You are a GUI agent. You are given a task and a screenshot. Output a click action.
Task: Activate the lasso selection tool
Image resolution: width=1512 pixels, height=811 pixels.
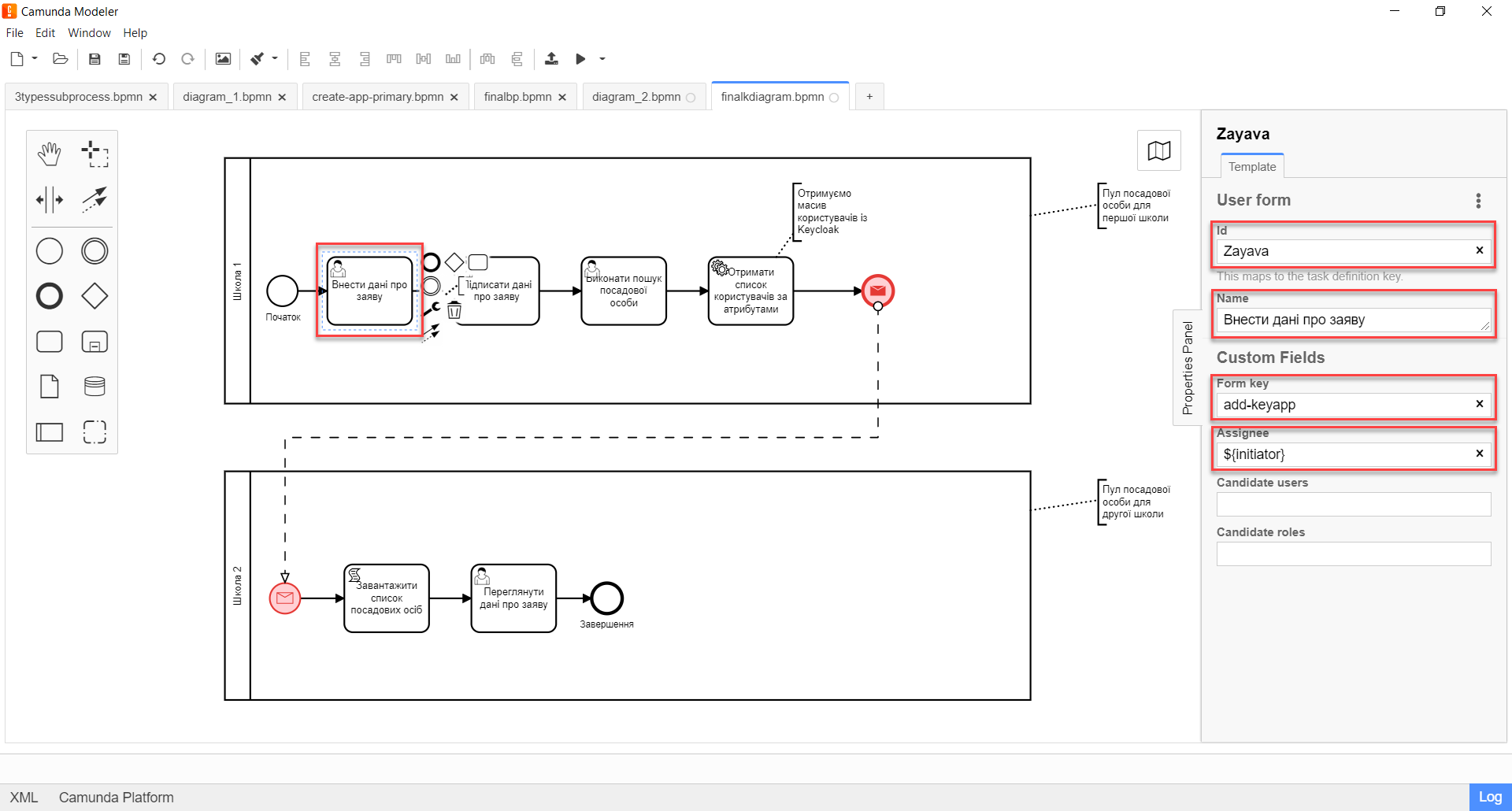[94, 154]
